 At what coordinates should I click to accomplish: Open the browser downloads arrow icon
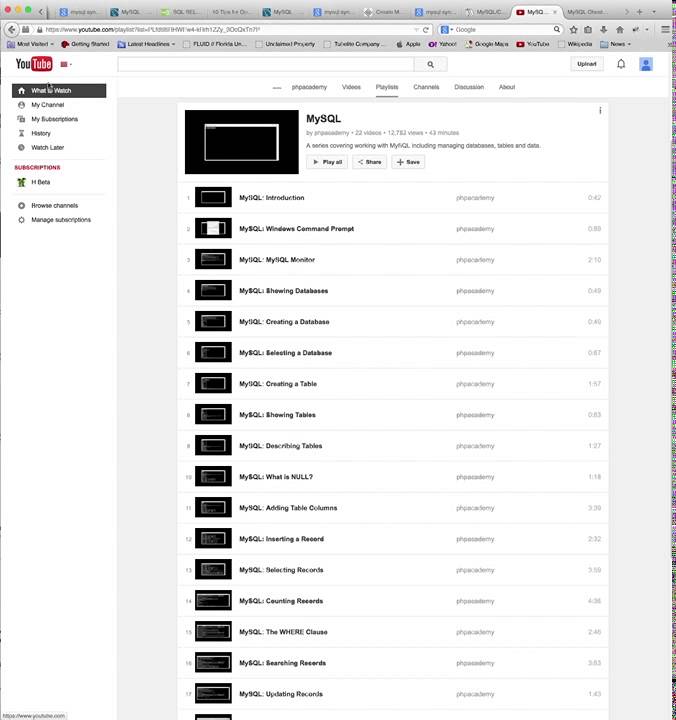pyautogui.click(x=603, y=29)
